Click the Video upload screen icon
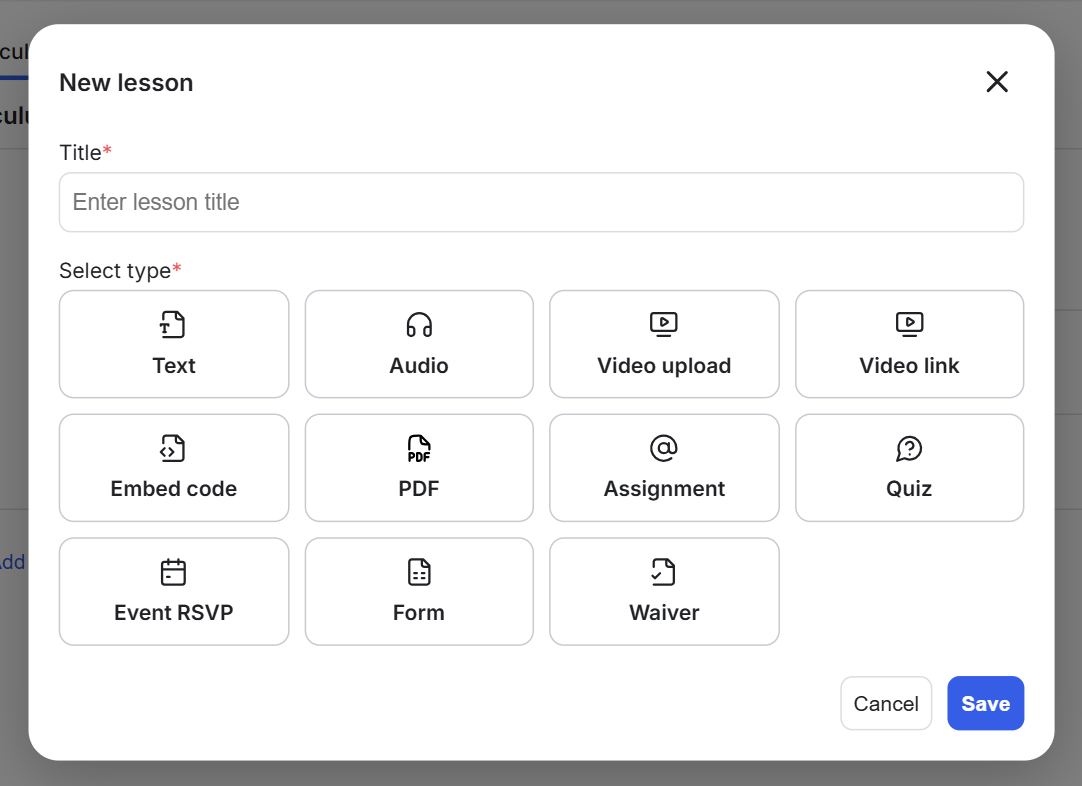Viewport: 1082px width, 786px height. click(664, 324)
